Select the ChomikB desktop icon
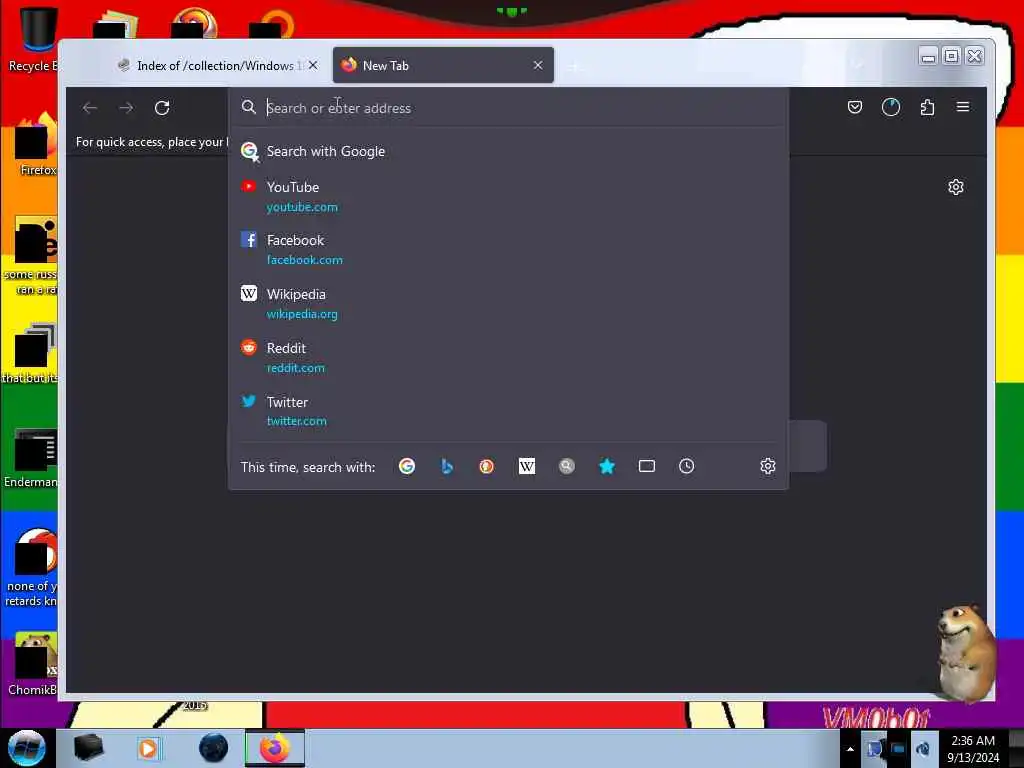The image size is (1024, 768). click(33, 663)
